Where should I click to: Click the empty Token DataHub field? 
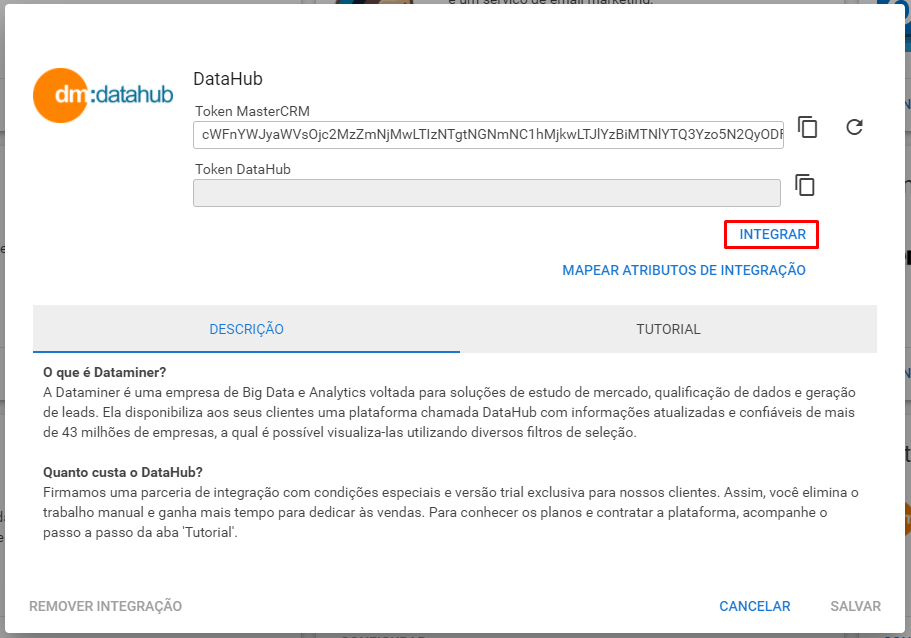(x=487, y=193)
